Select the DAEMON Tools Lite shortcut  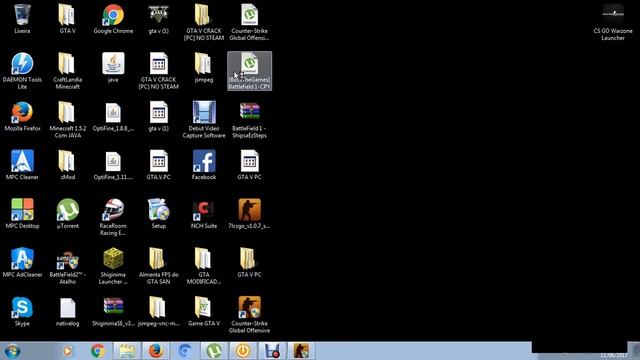point(22,71)
